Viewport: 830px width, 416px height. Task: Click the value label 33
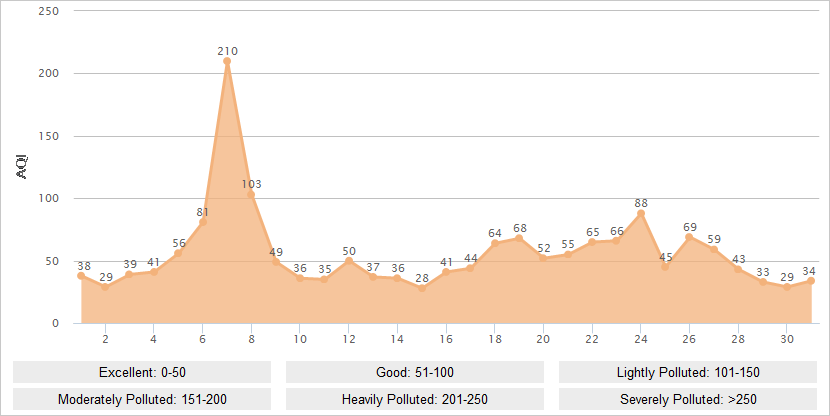pos(763,273)
